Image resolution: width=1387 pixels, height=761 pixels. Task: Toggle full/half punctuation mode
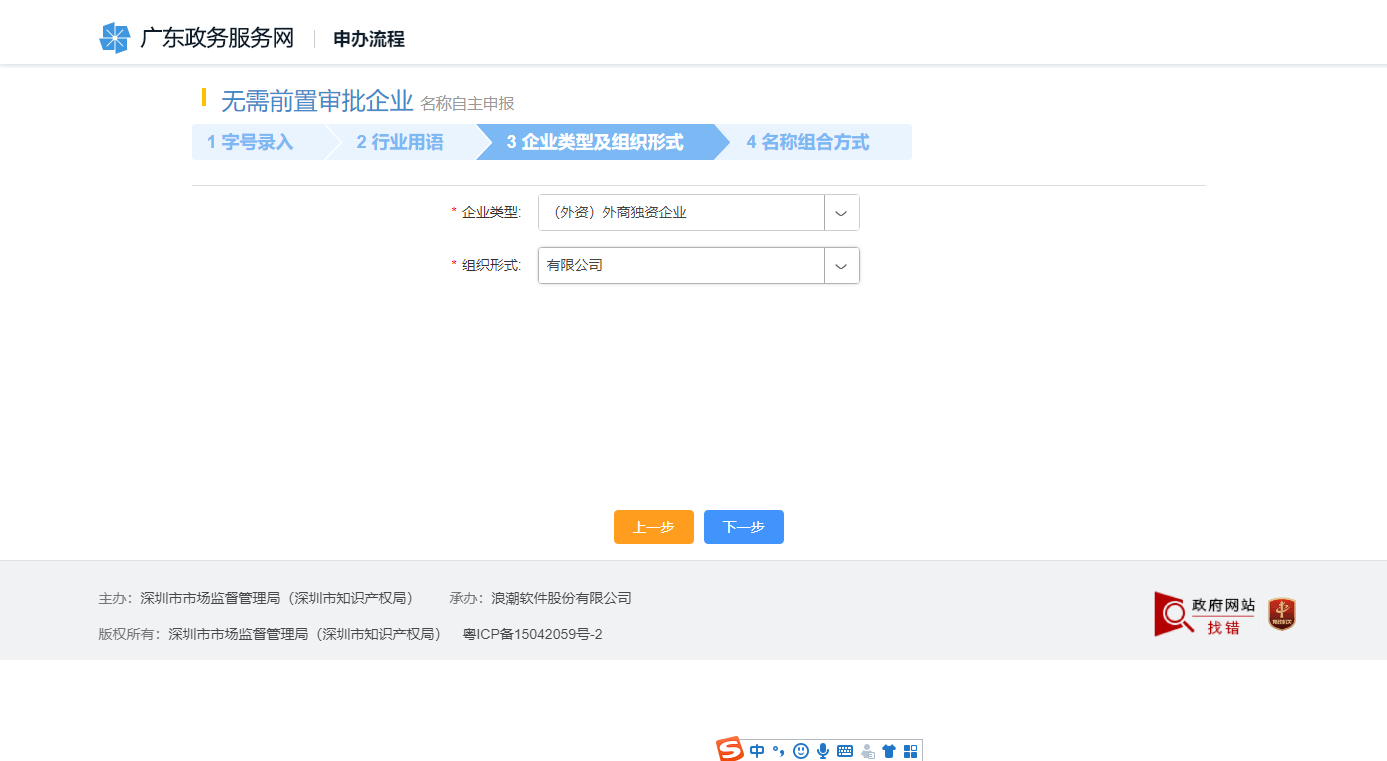click(x=778, y=749)
